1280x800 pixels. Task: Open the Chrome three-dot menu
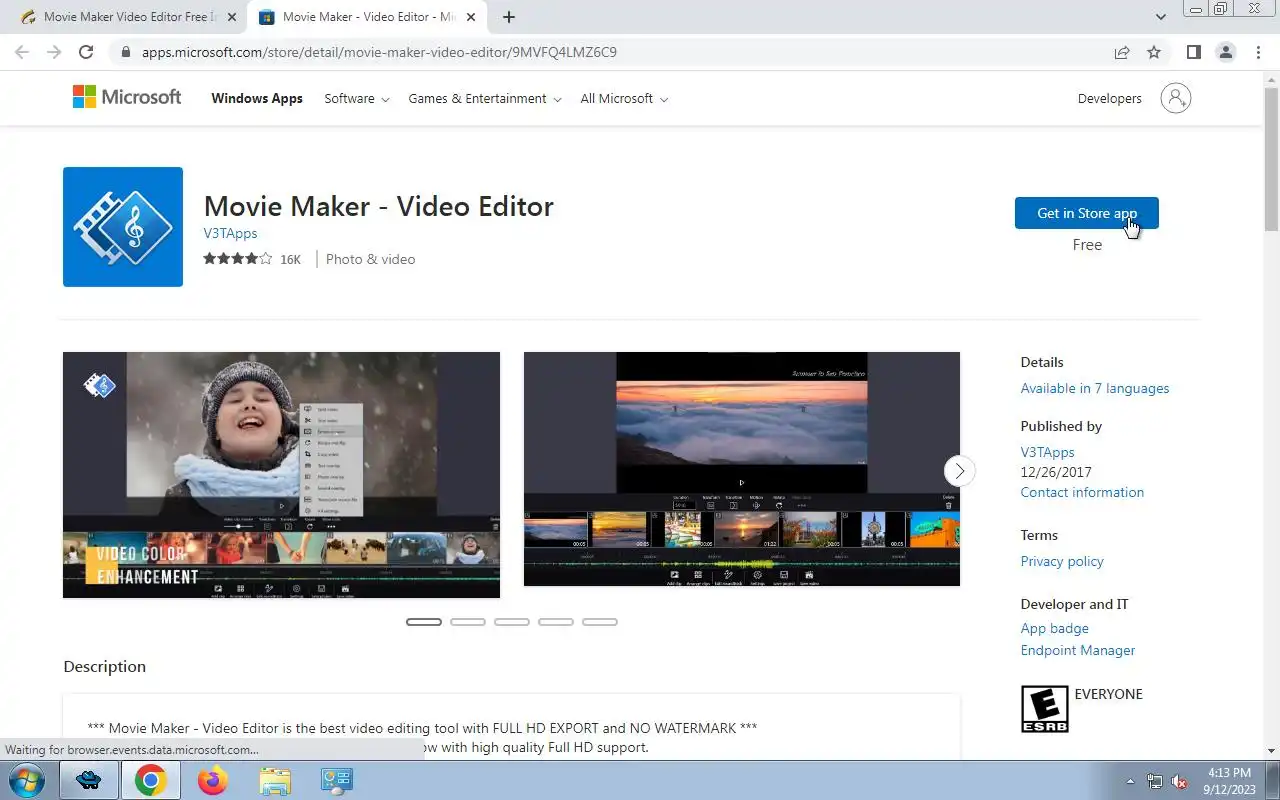1258,52
